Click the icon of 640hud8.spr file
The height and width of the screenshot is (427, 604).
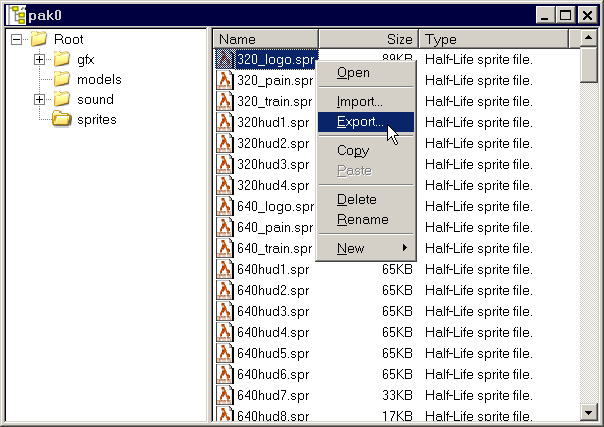point(225,416)
